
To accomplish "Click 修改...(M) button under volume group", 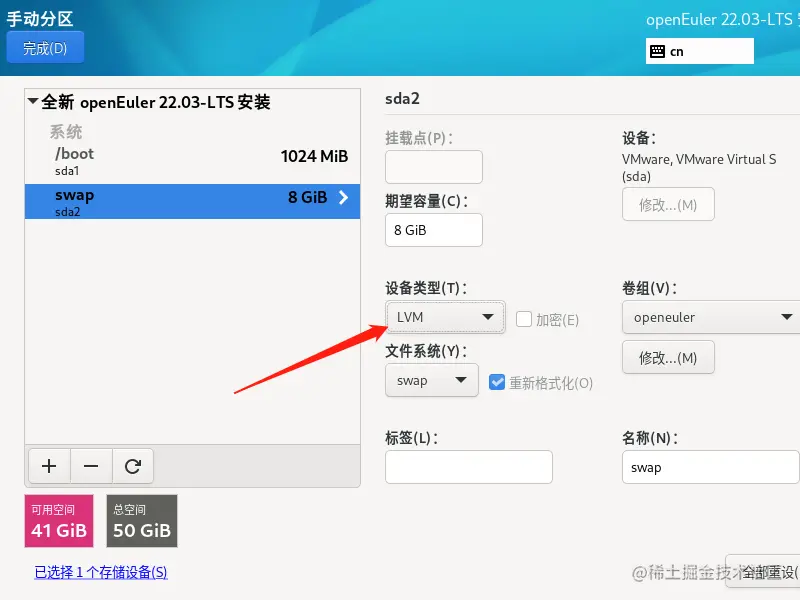I will [668, 358].
